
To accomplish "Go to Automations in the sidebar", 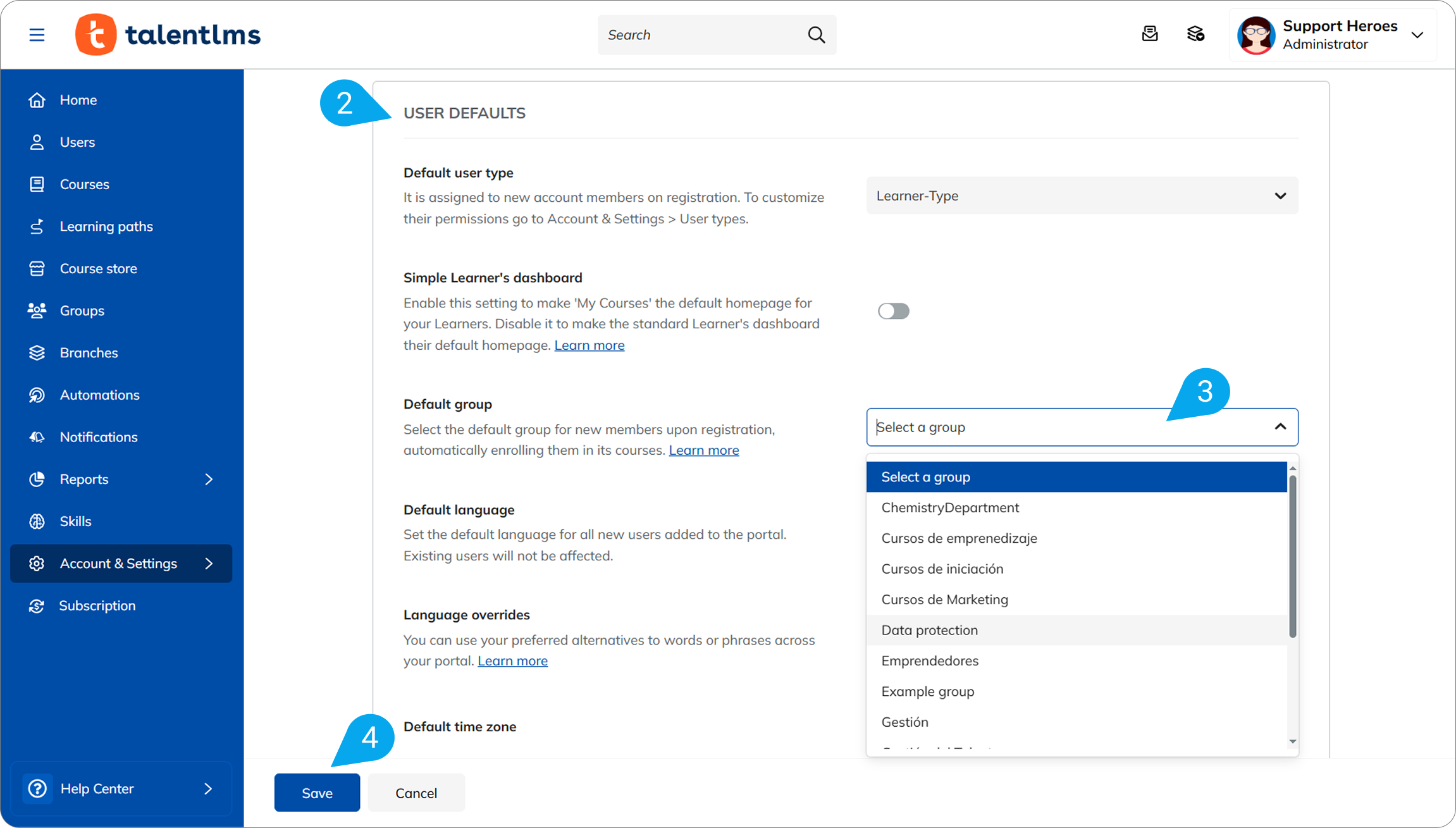I will (99, 395).
